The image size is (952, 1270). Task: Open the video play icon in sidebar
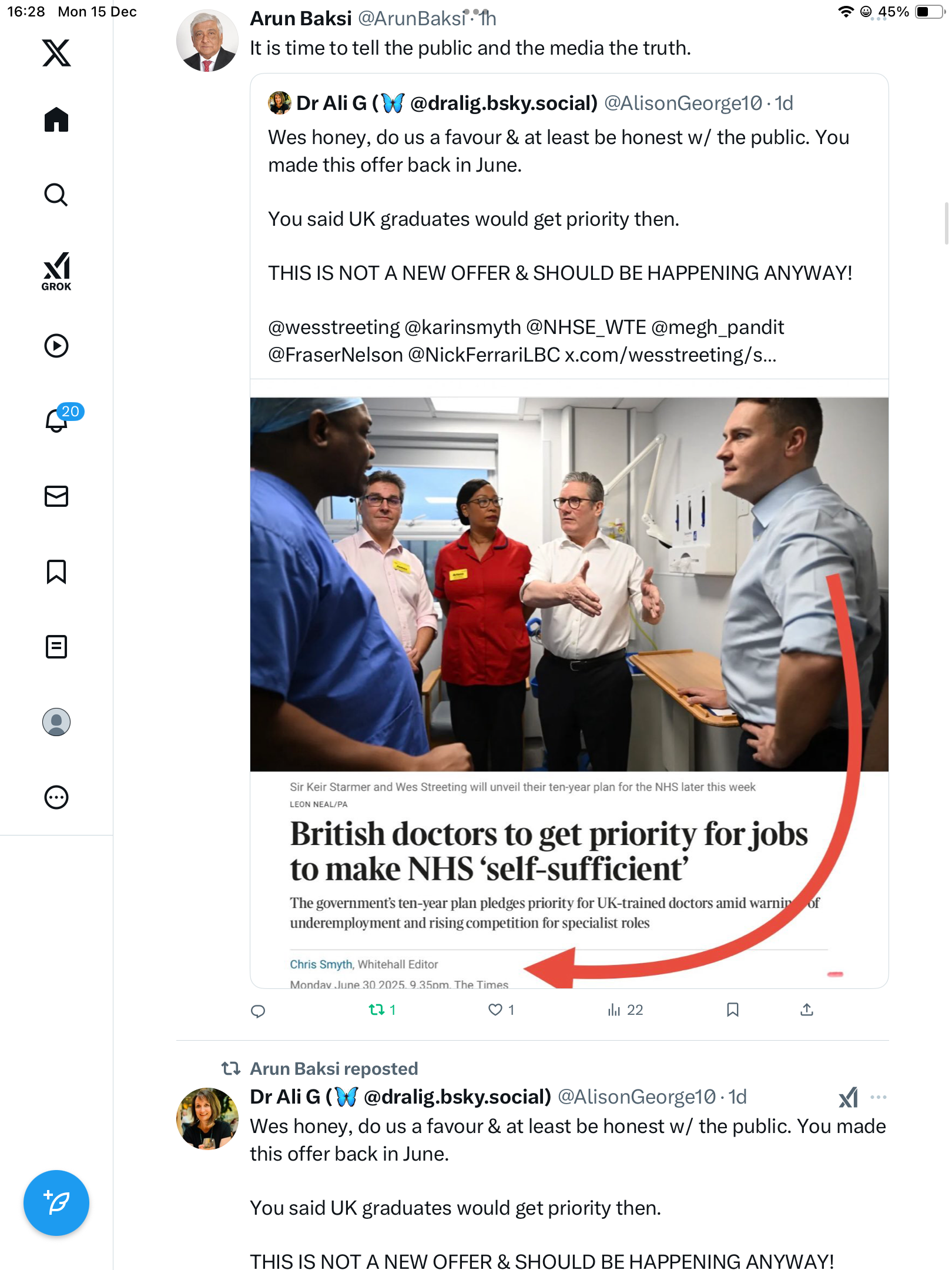pyautogui.click(x=56, y=346)
